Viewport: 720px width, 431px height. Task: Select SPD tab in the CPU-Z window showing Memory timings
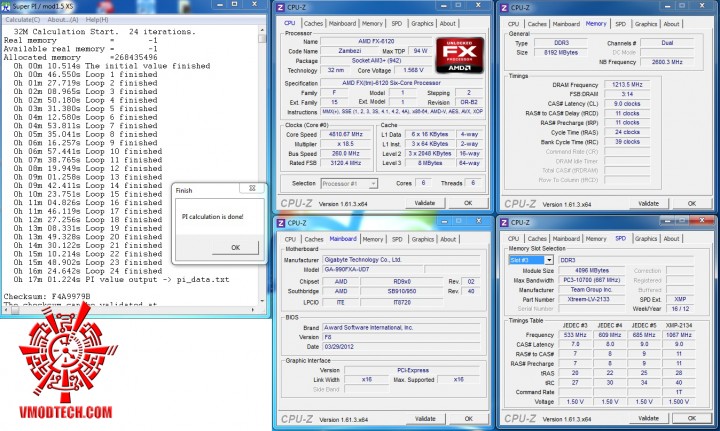coord(620,24)
